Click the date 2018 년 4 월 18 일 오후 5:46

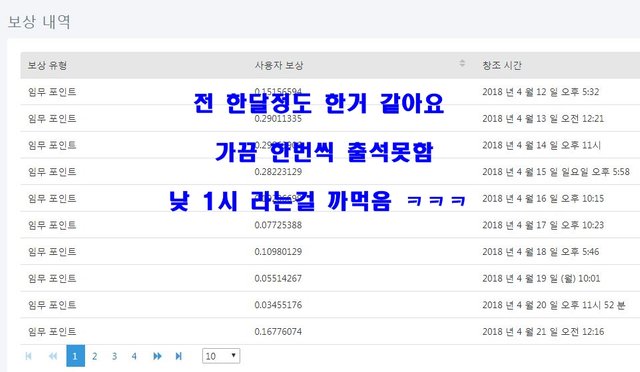540,252
